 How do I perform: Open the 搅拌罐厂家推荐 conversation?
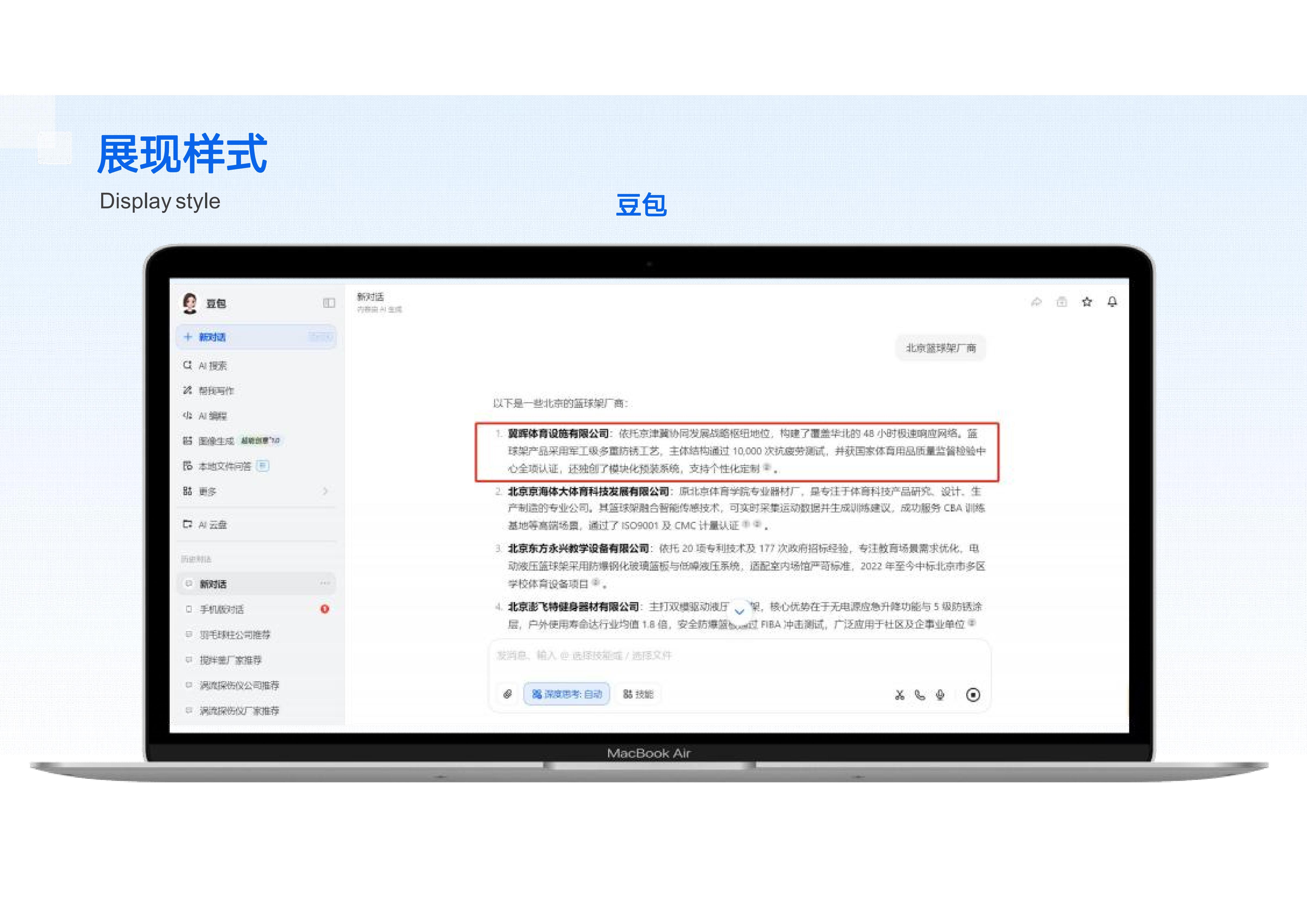point(231,660)
